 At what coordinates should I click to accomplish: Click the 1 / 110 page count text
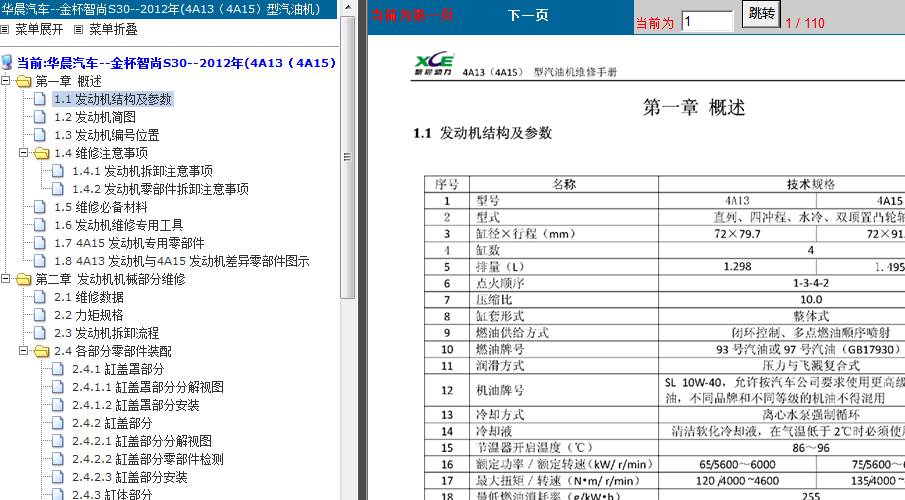coord(805,23)
